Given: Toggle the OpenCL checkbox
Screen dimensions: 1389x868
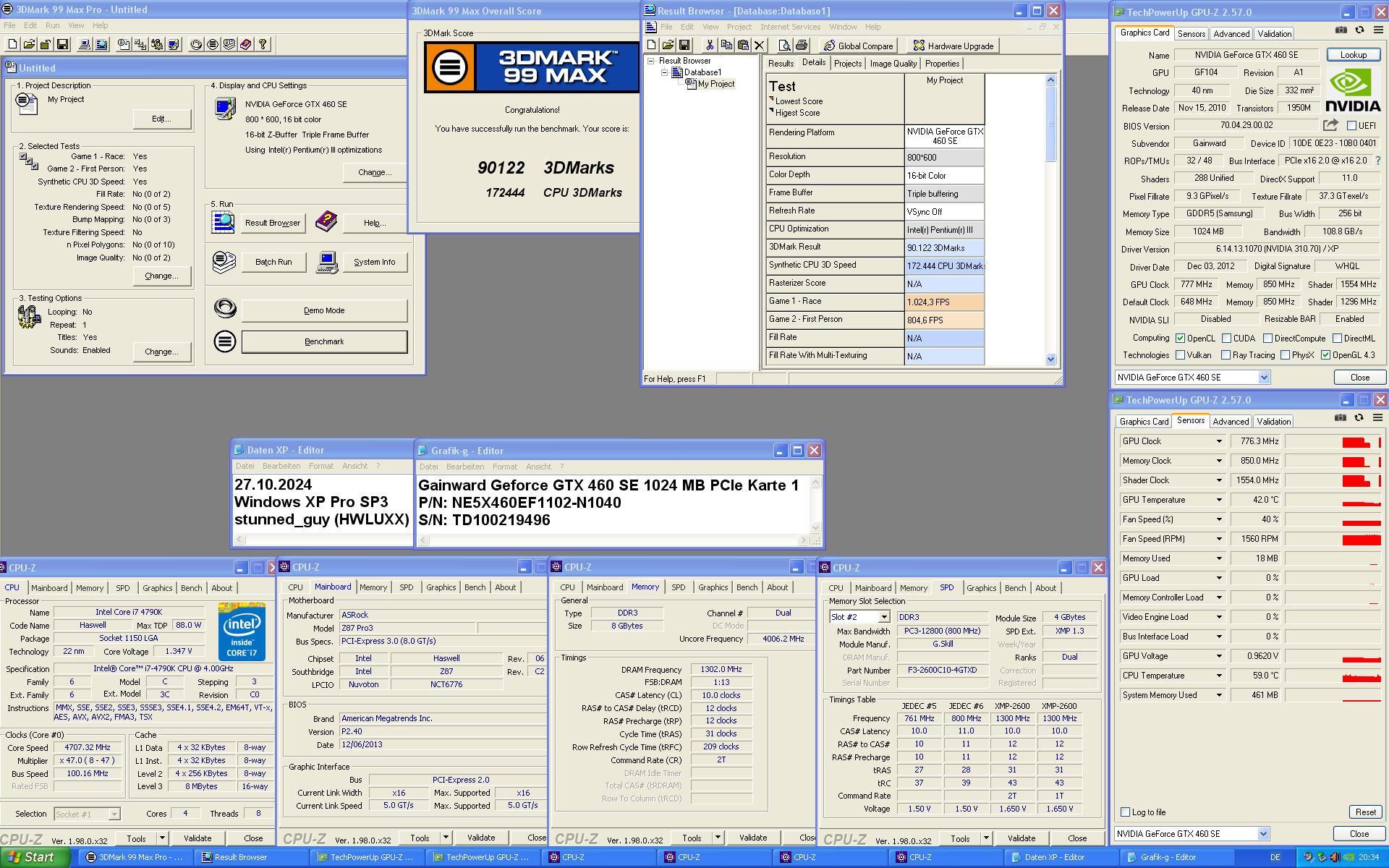Looking at the screenshot, I should pyautogui.click(x=1180, y=339).
